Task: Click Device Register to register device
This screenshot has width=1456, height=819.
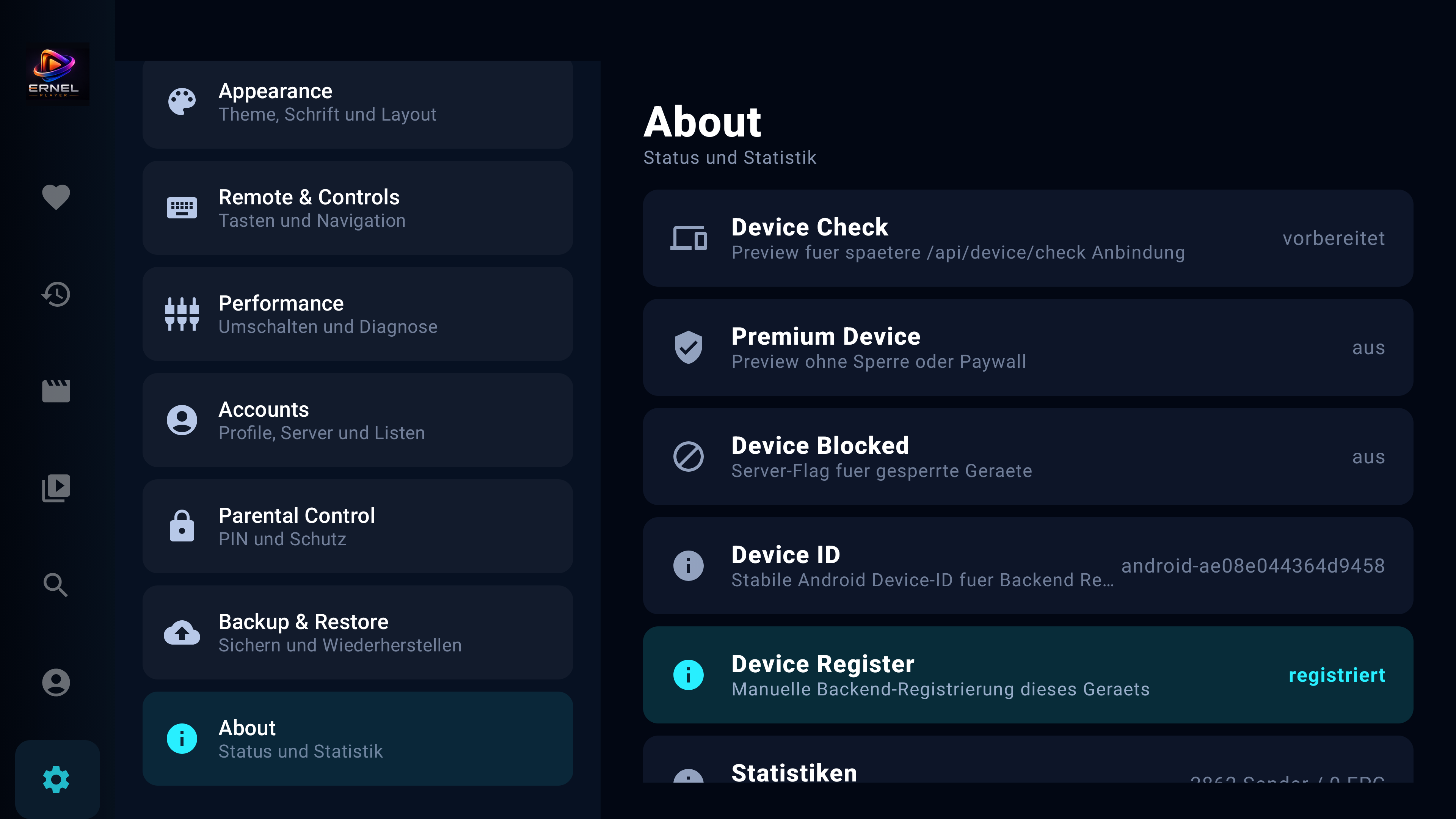Action: pos(1028,675)
